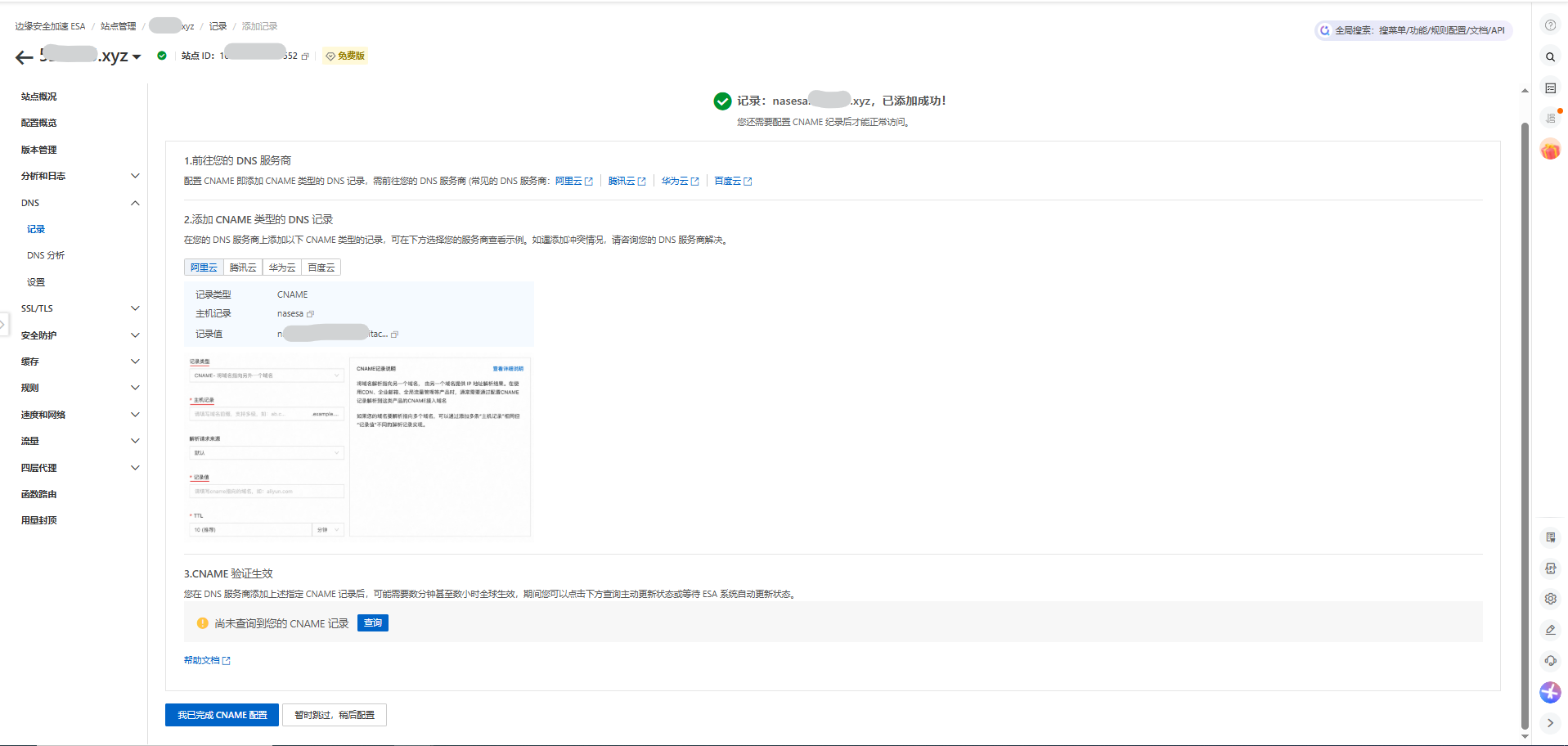Click the 免费版 plan badge
The height and width of the screenshot is (746, 1568).
point(345,56)
